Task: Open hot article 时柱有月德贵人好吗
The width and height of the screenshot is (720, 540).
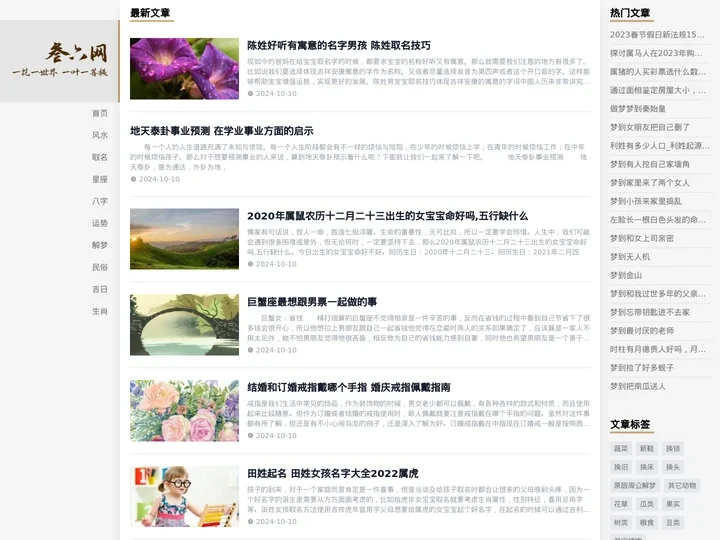Action: pyautogui.click(x=658, y=349)
